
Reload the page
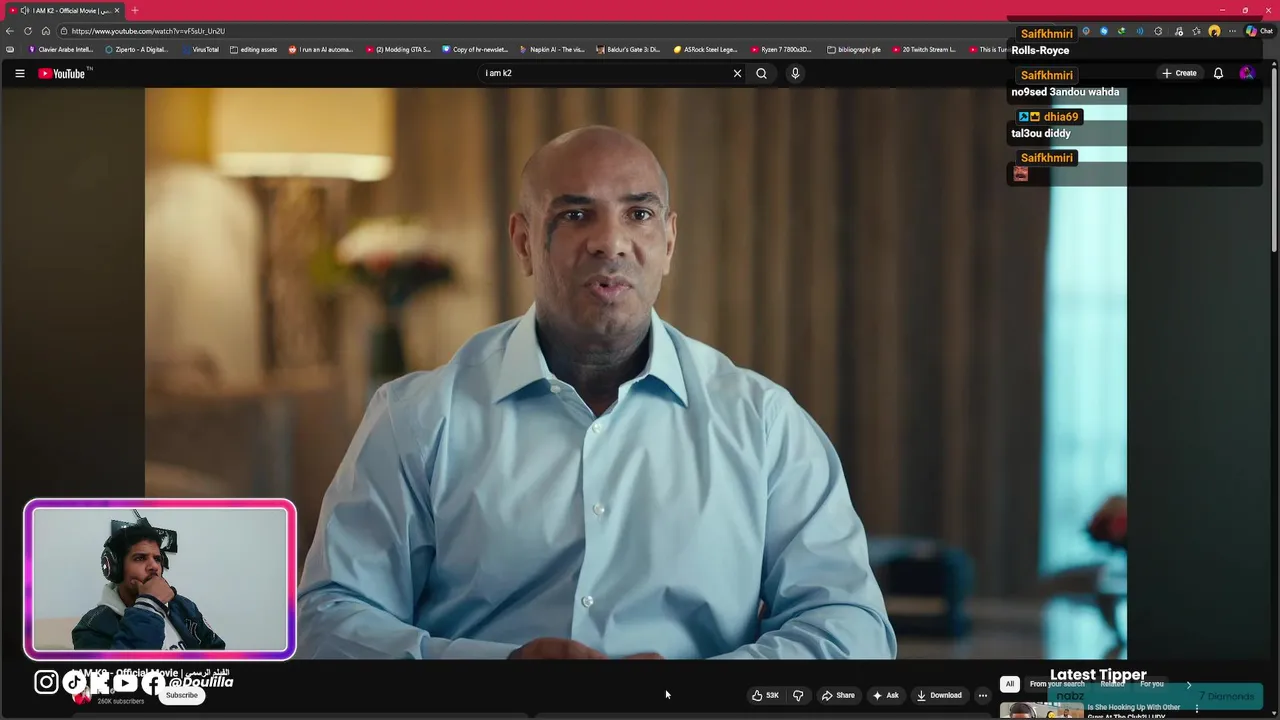click(28, 31)
